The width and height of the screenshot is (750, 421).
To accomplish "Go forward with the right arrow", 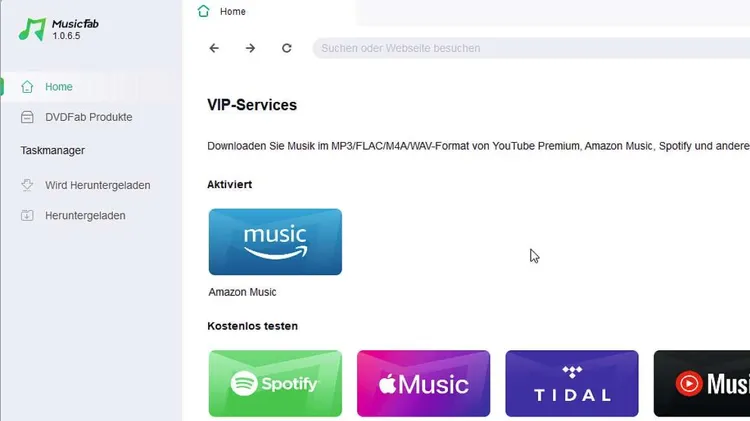I will pos(250,48).
